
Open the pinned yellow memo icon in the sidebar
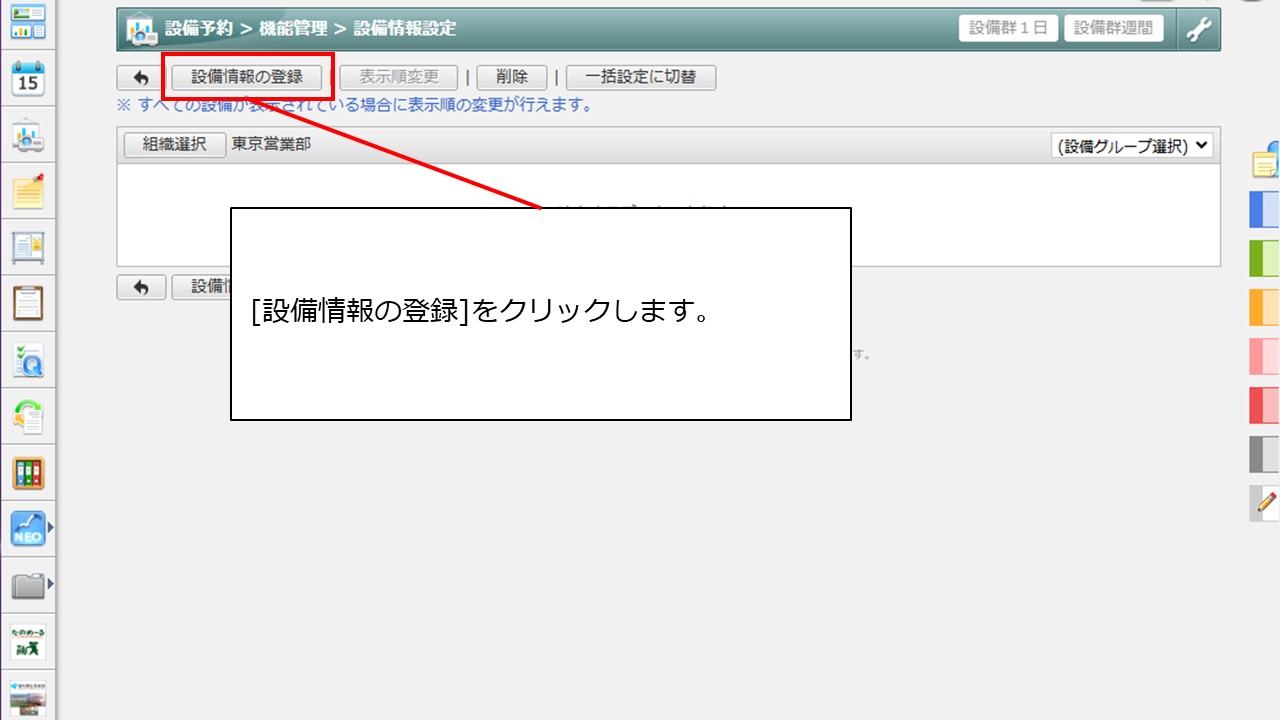[28, 190]
